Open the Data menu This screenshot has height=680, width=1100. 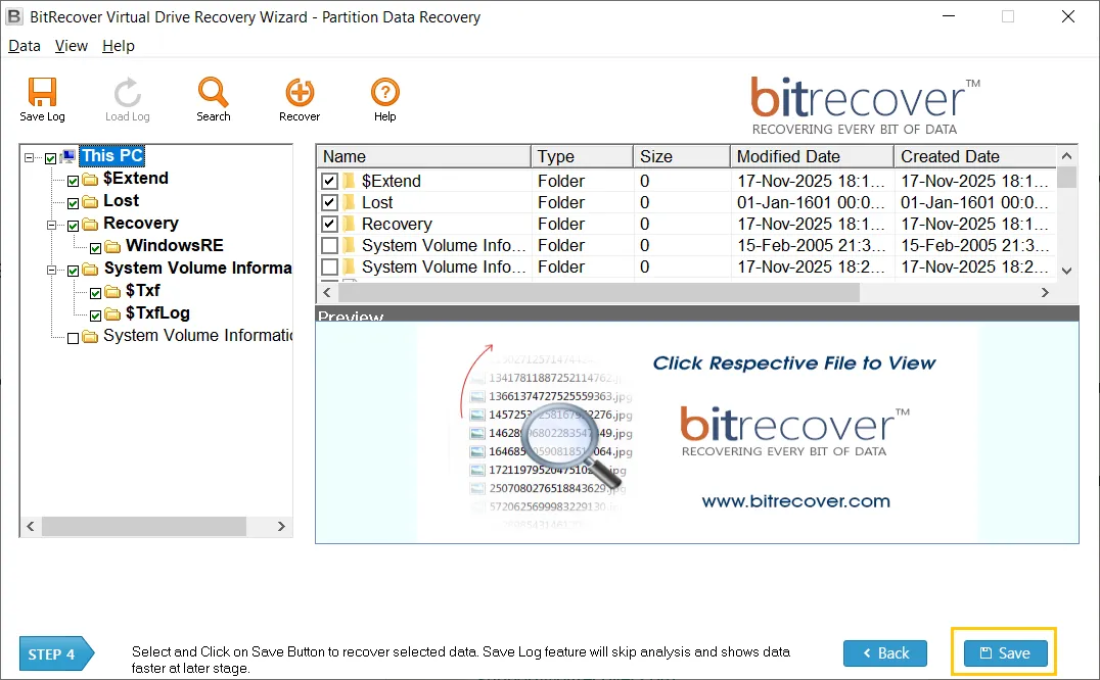(x=23, y=45)
